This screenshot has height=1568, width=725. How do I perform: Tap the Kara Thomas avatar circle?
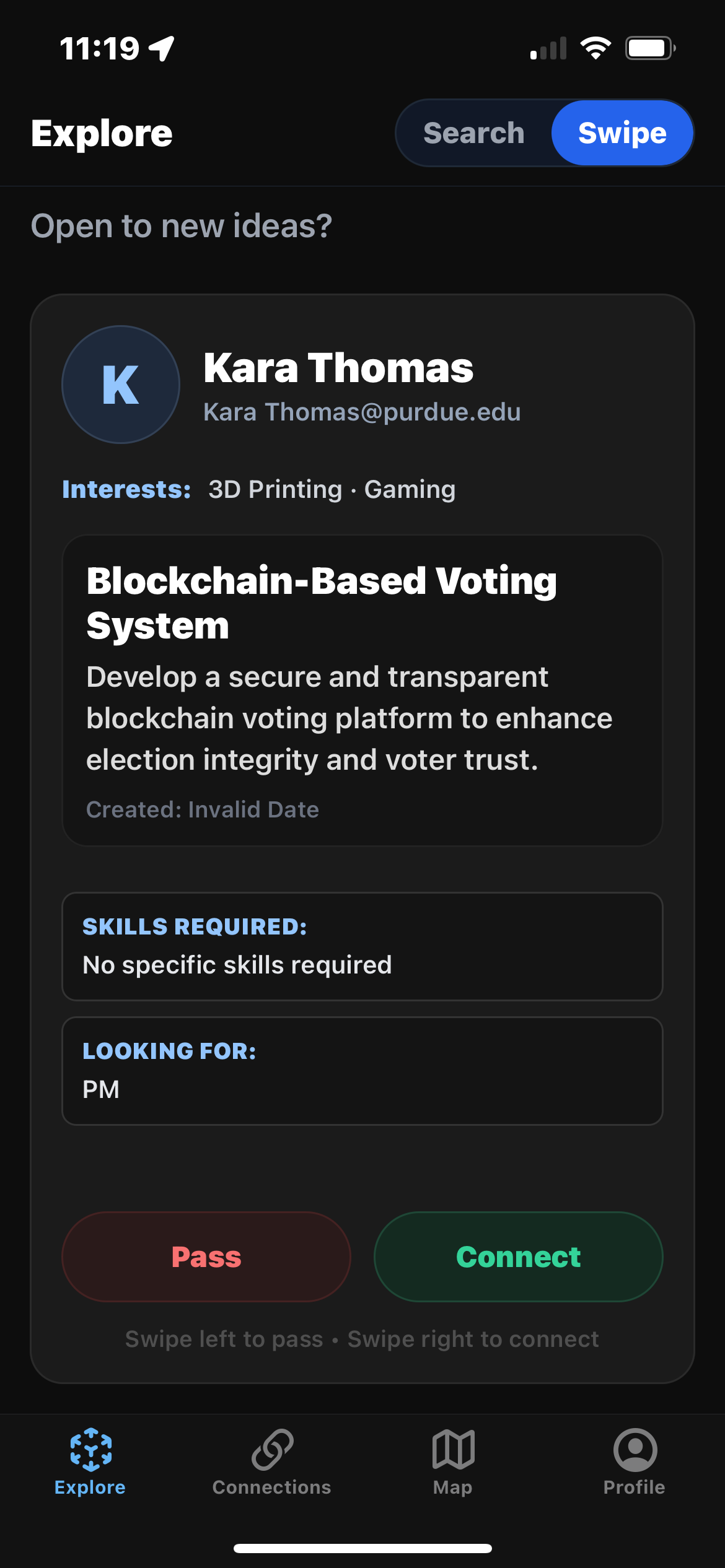[121, 385]
